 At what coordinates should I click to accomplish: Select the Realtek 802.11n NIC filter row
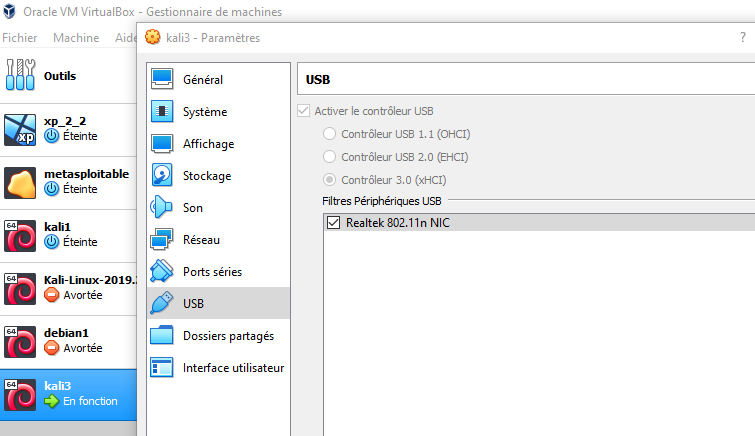[x=539, y=223]
